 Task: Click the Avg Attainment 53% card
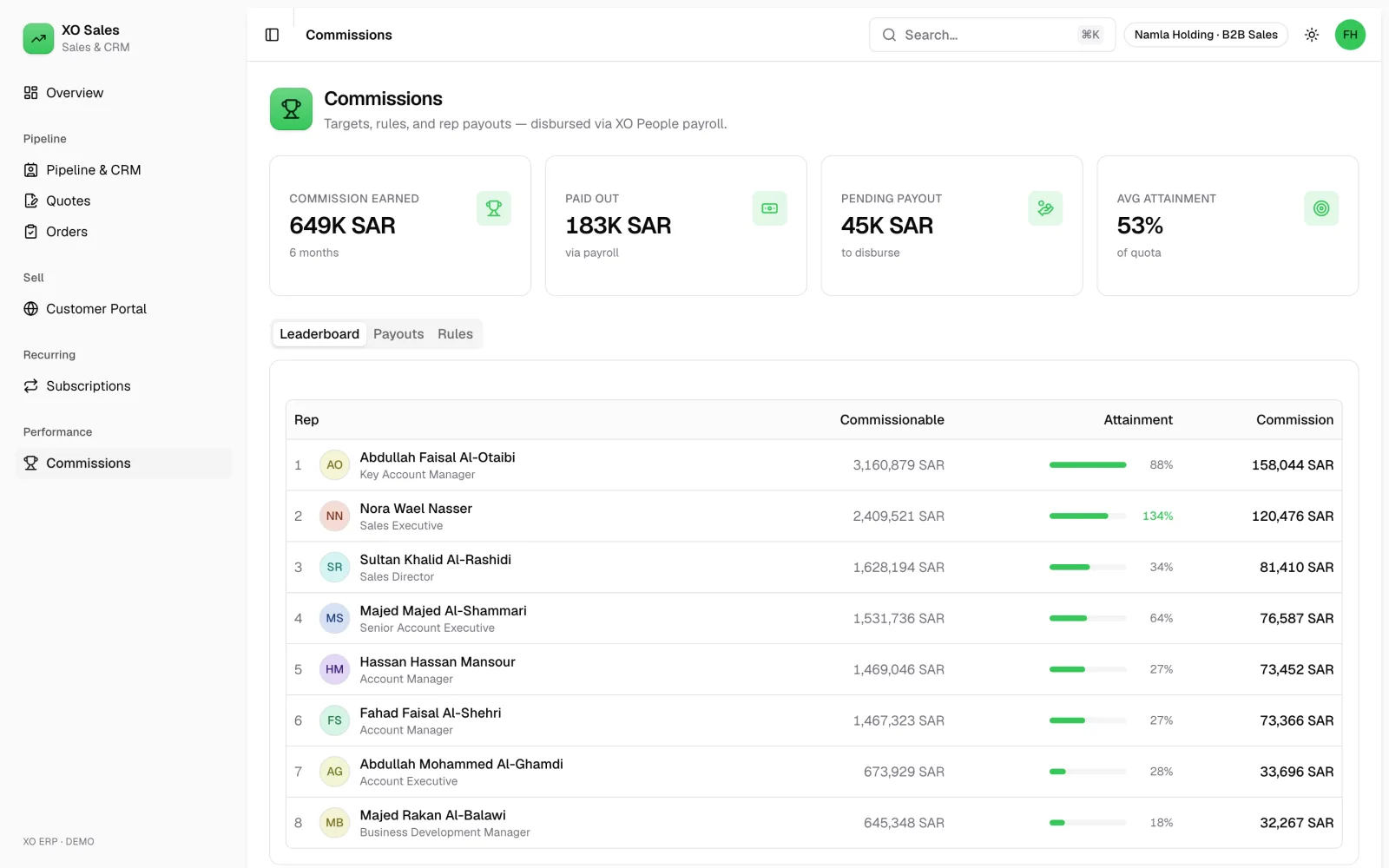[1228, 226]
